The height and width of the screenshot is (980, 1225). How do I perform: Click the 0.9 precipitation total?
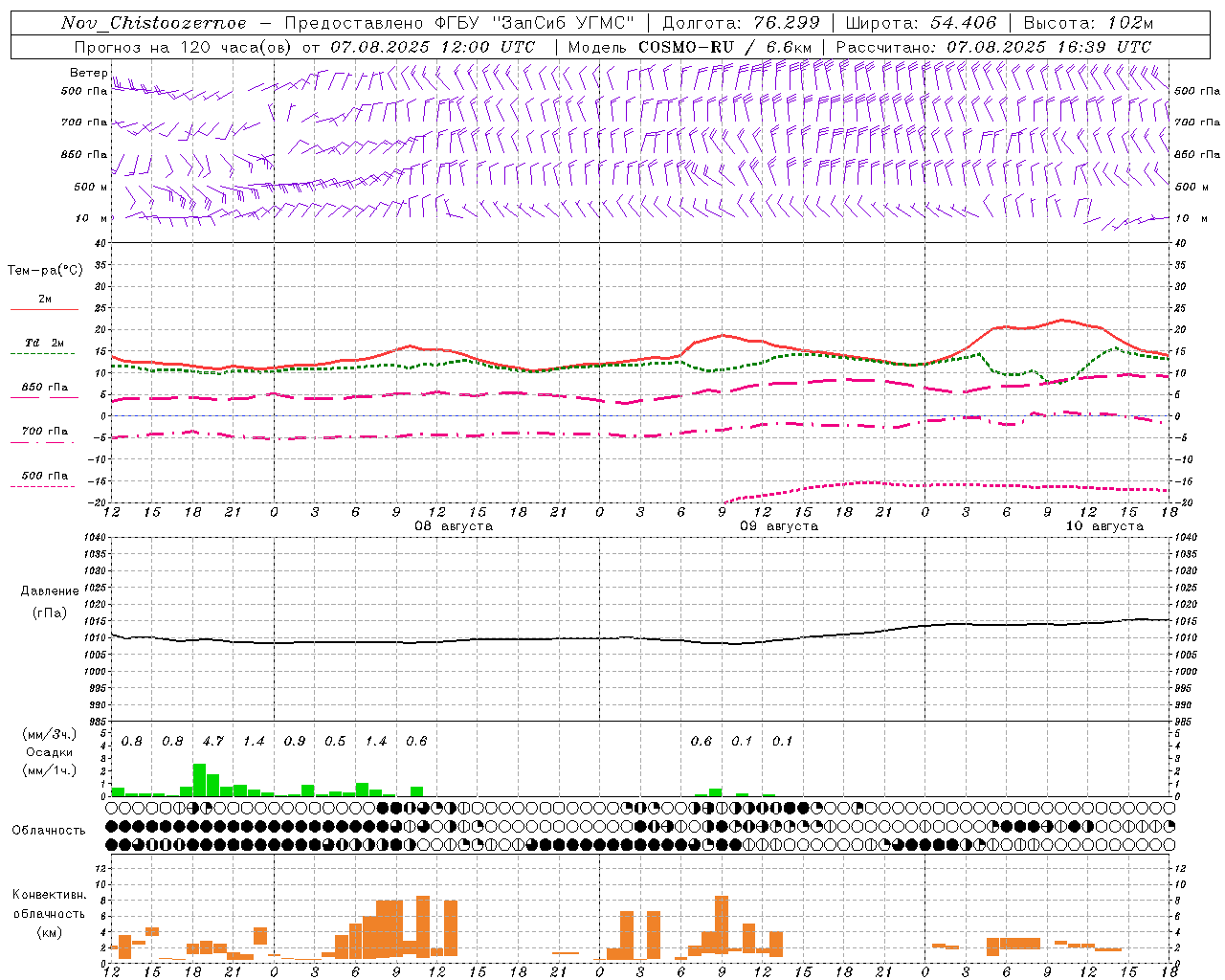[x=295, y=741]
